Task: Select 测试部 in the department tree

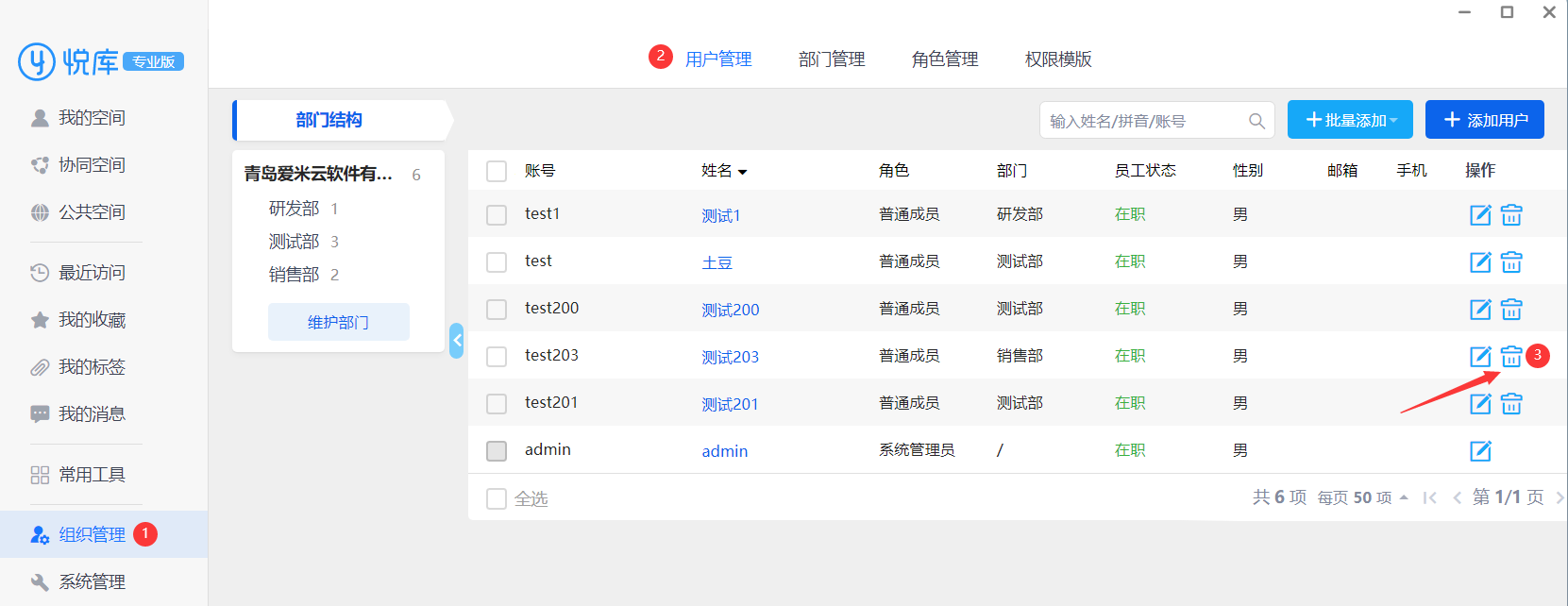Action: [x=294, y=242]
